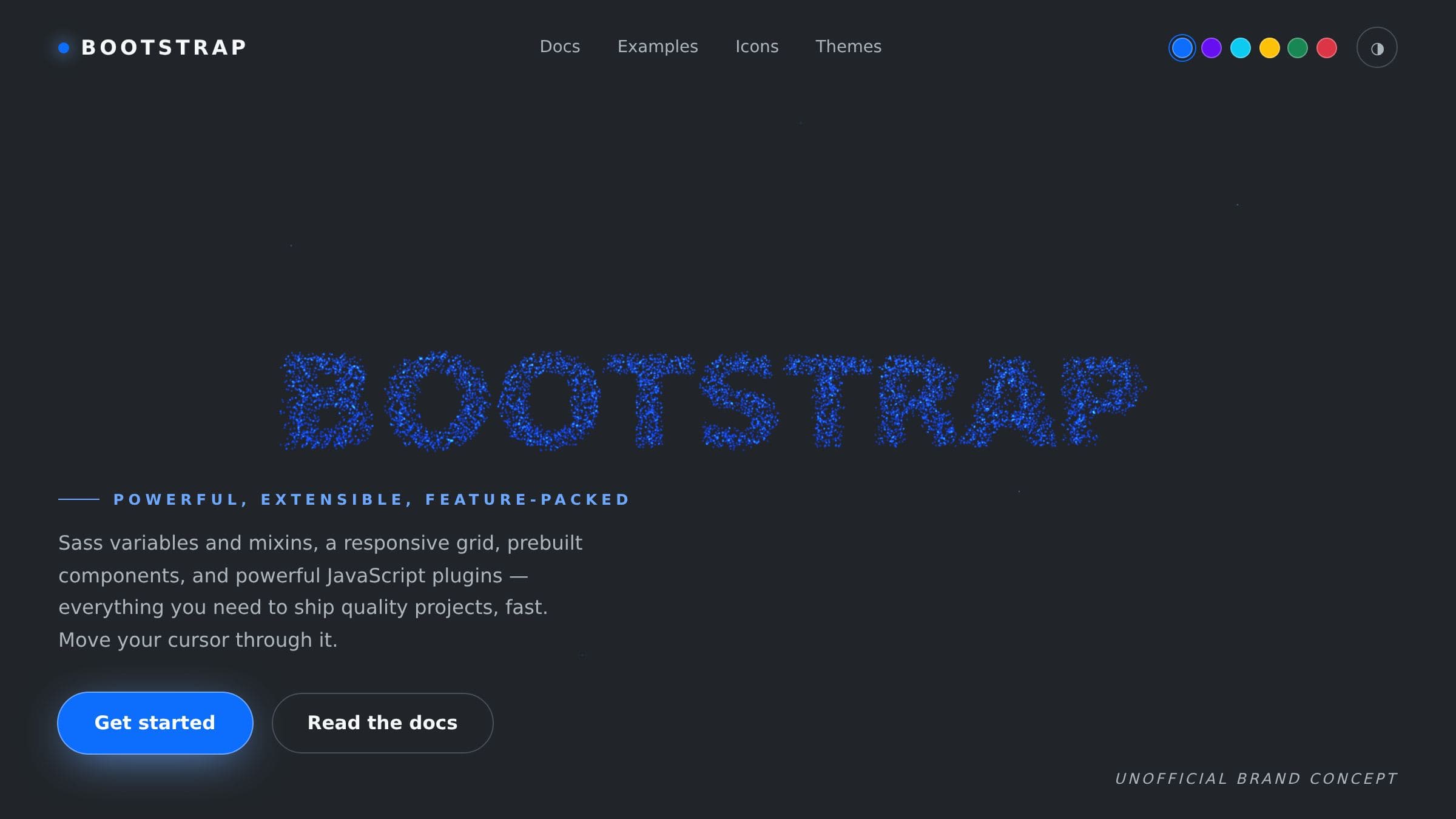This screenshot has height=819, width=1456.
Task: Click 'Move your cursor through it.' text
Action: coord(198,640)
